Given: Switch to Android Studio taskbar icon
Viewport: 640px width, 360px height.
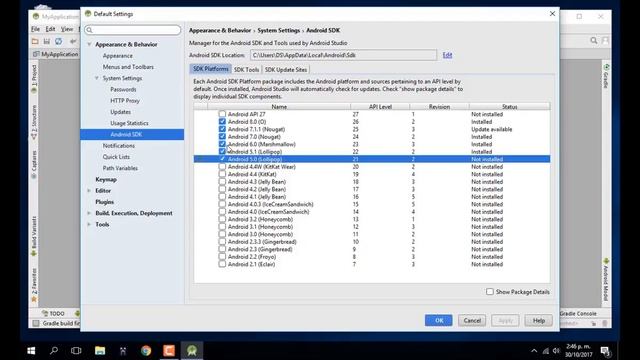Looking at the screenshot, I should [192, 351].
